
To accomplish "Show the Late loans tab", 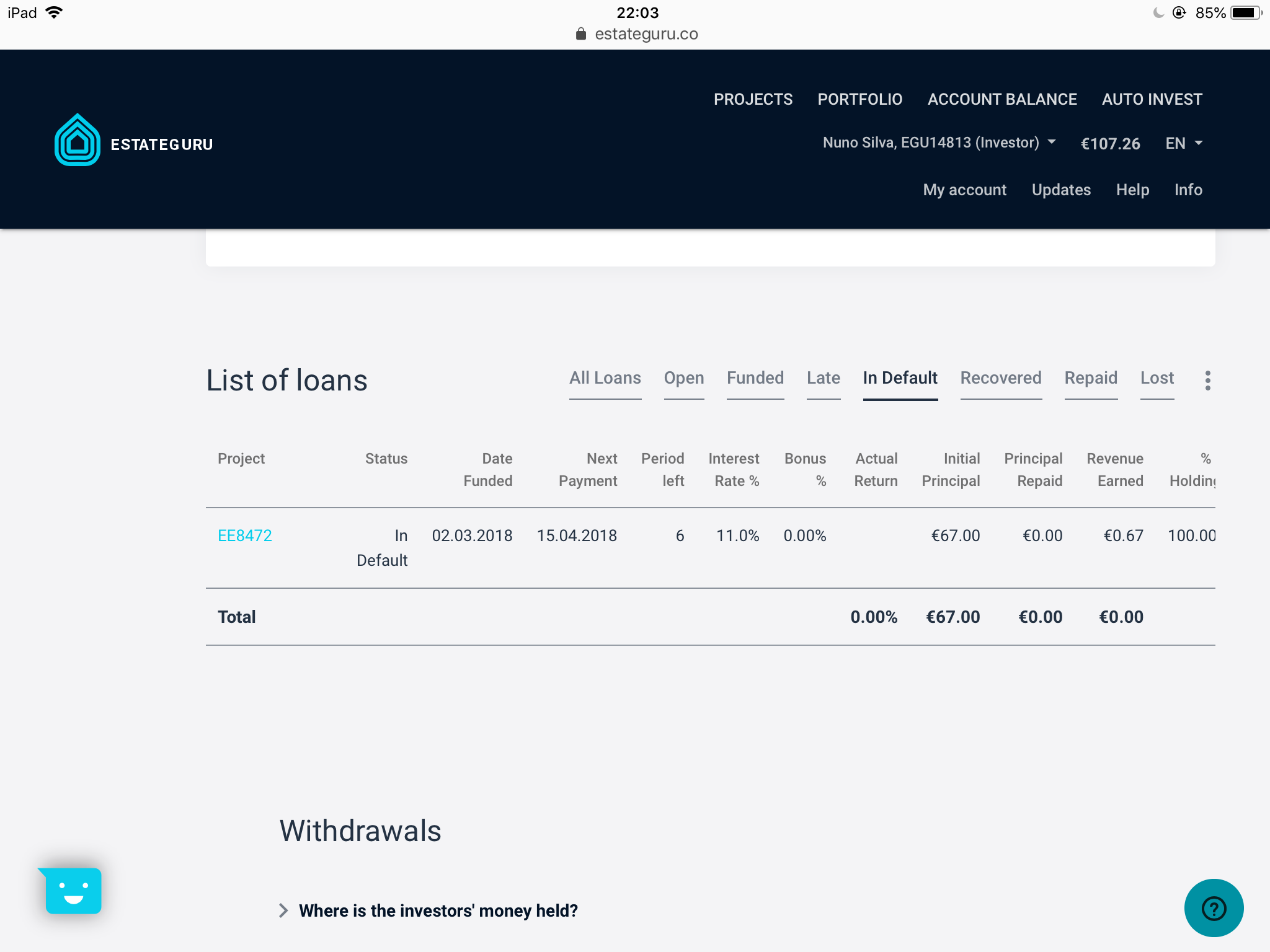I will (823, 378).
